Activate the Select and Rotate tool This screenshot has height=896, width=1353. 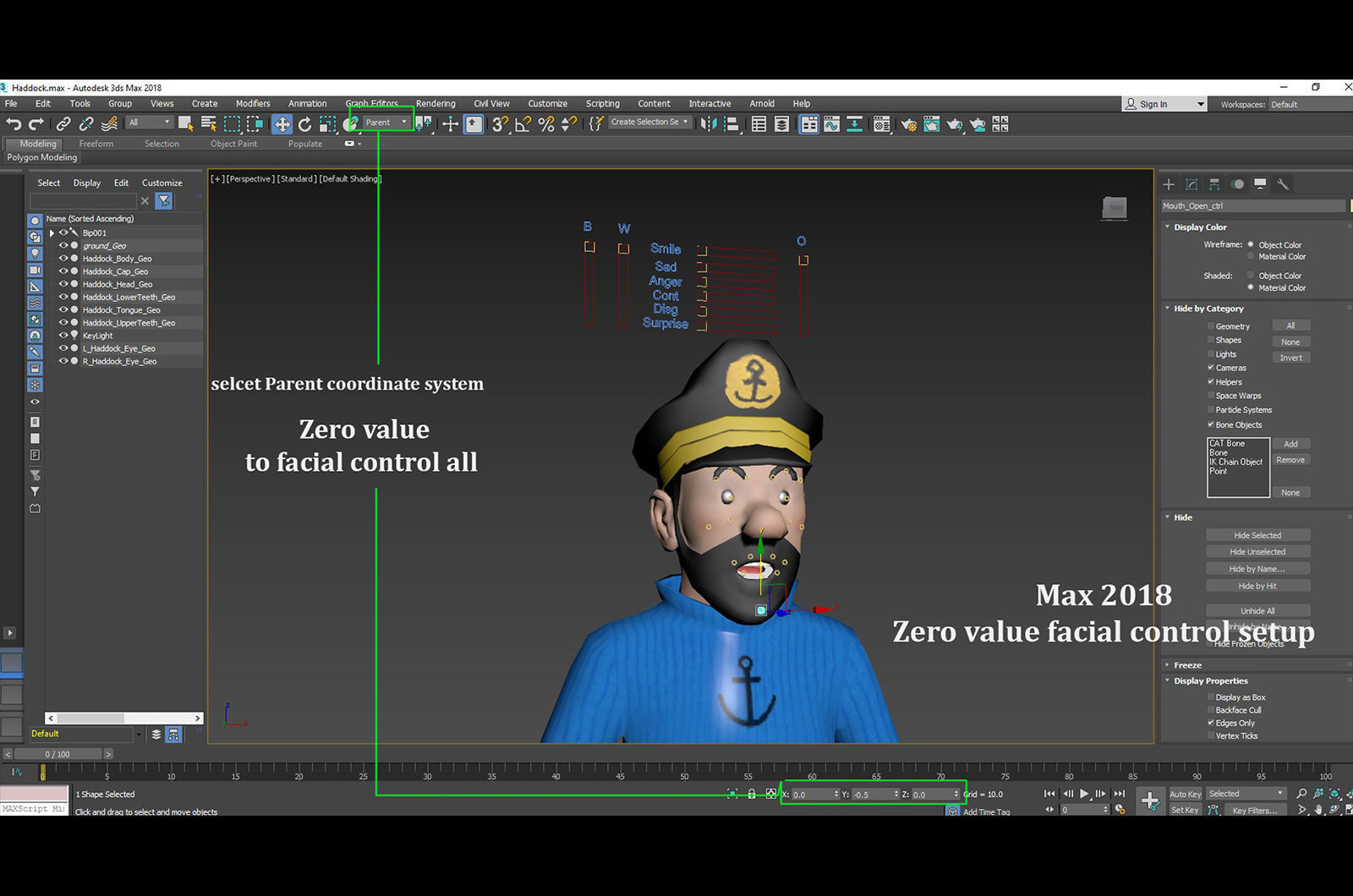(304, 124)
